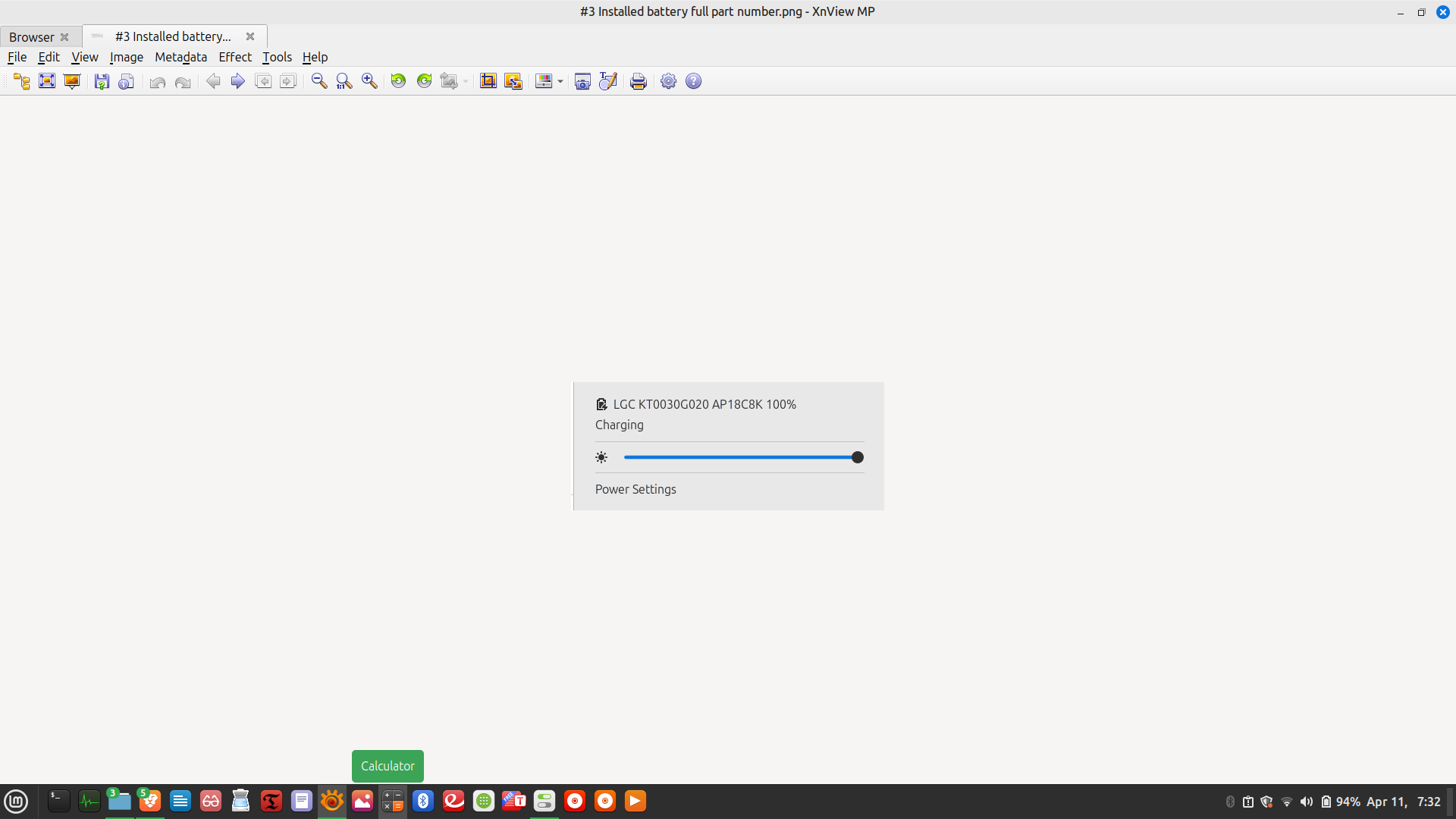Zoom in with the magnifier plus

[369, 81]
